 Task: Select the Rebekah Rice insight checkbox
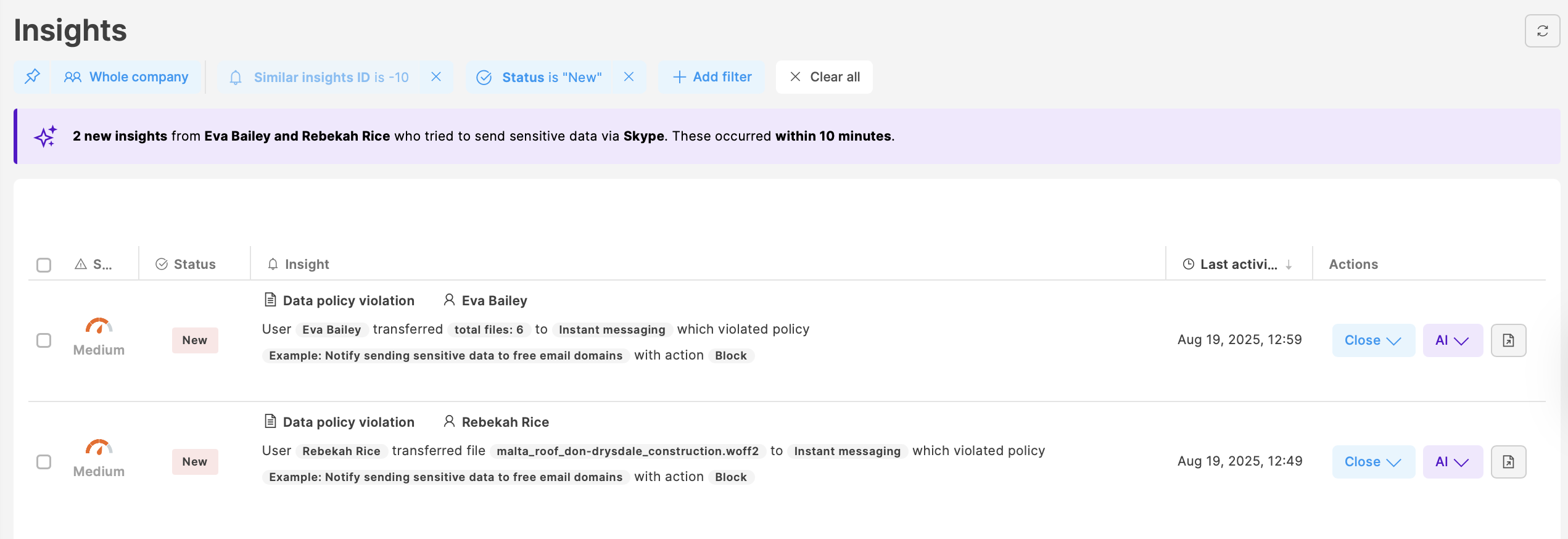(x=44, y=462)
